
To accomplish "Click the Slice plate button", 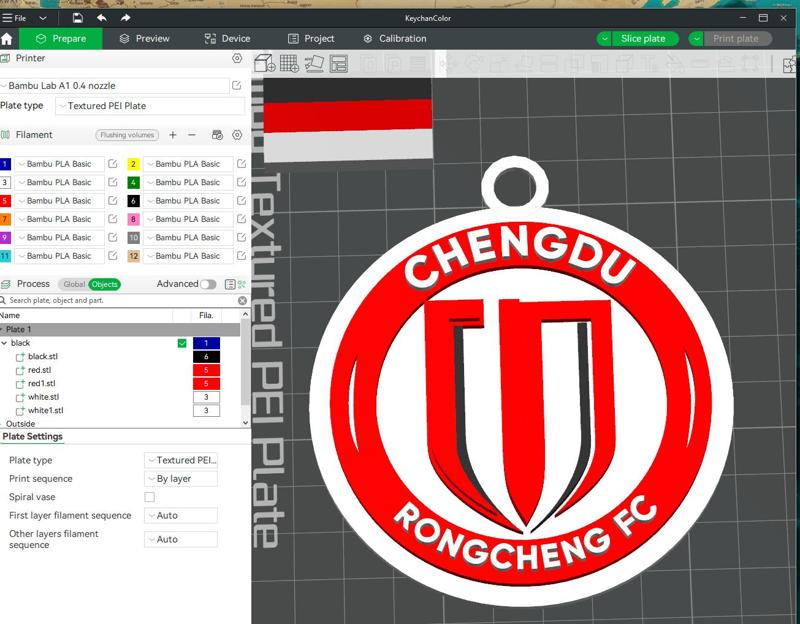I will click(644, 39).
